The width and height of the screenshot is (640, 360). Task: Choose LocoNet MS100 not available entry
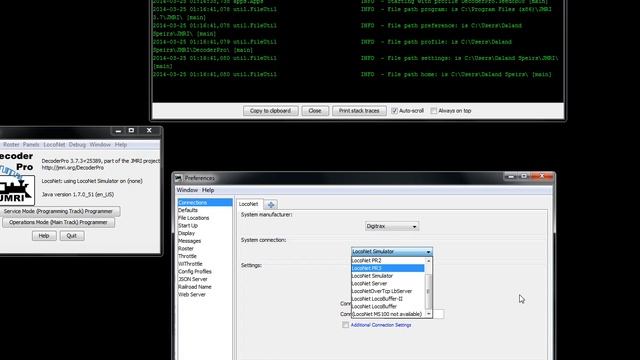388,314
